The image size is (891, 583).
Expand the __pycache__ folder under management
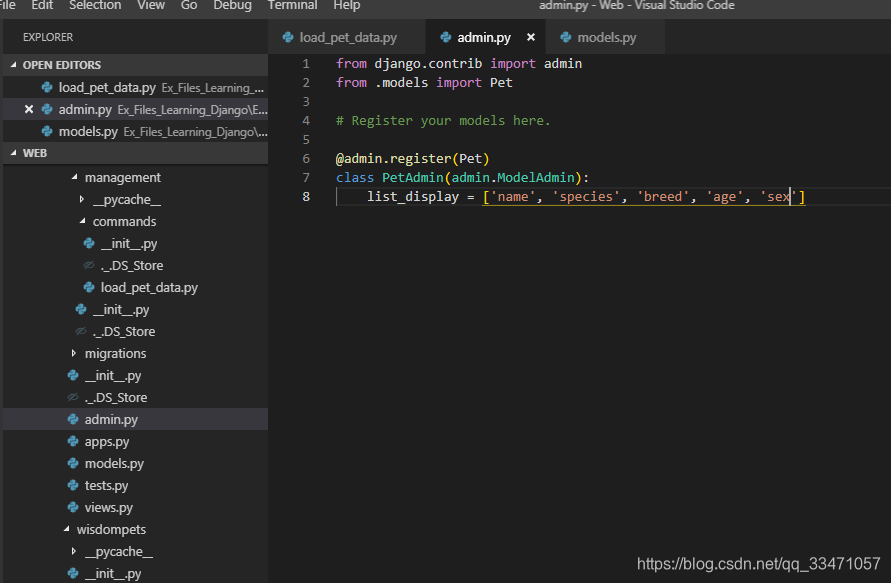pos(82,199)
